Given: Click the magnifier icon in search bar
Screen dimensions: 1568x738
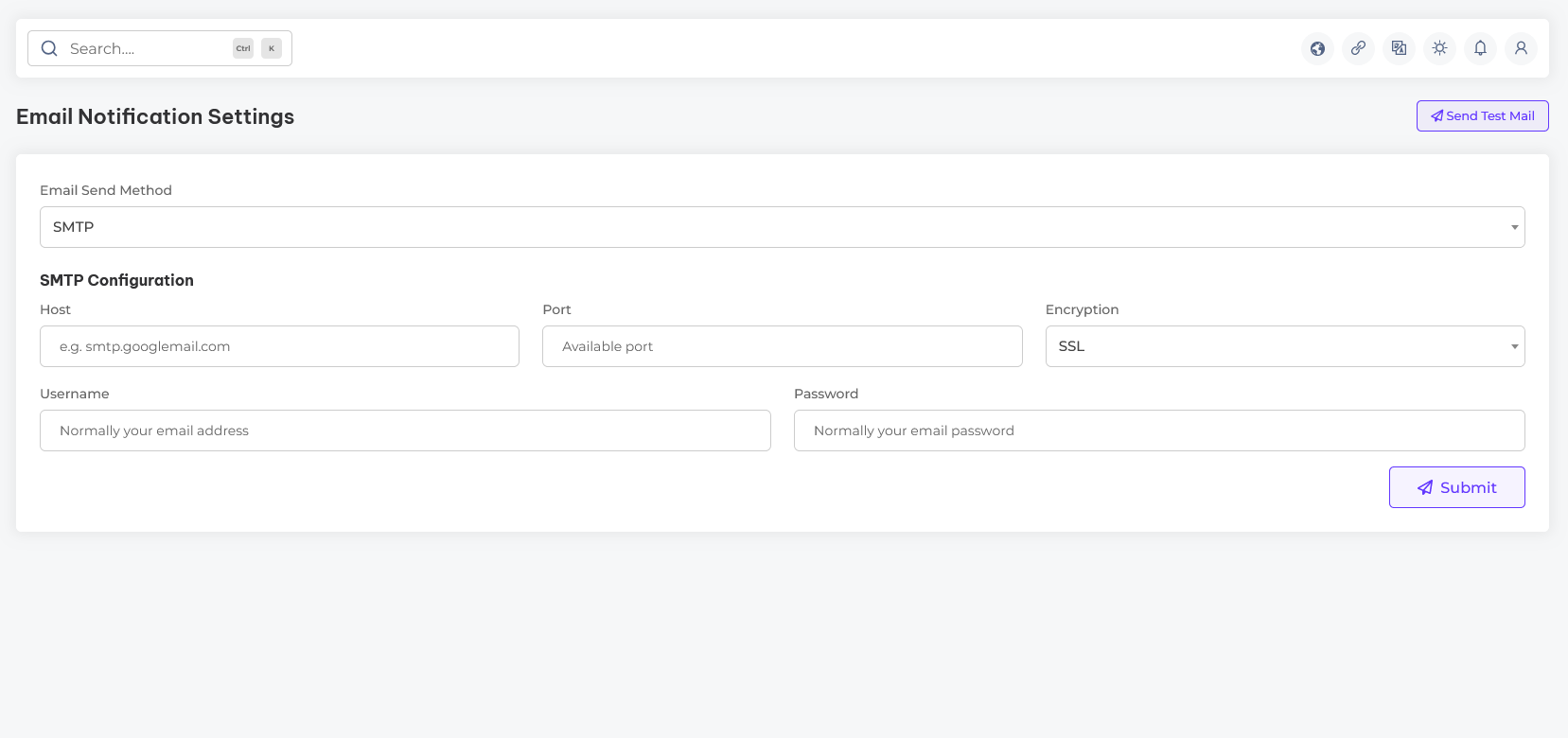Looking at the screenshot, I should (49, 48).
